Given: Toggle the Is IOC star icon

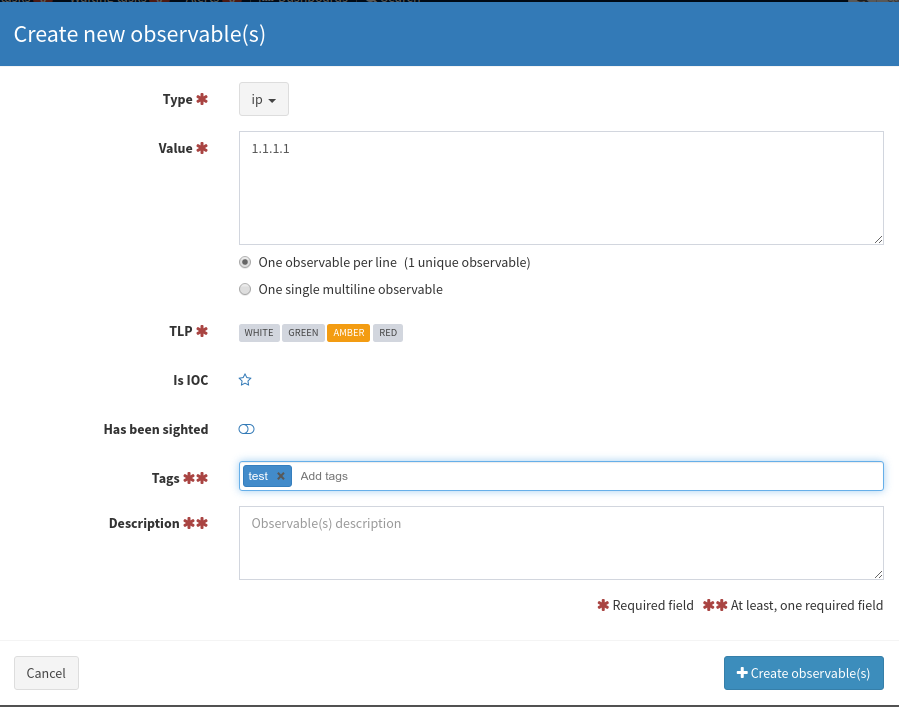Looking at the screenshot, I should (x=245, y=380).
